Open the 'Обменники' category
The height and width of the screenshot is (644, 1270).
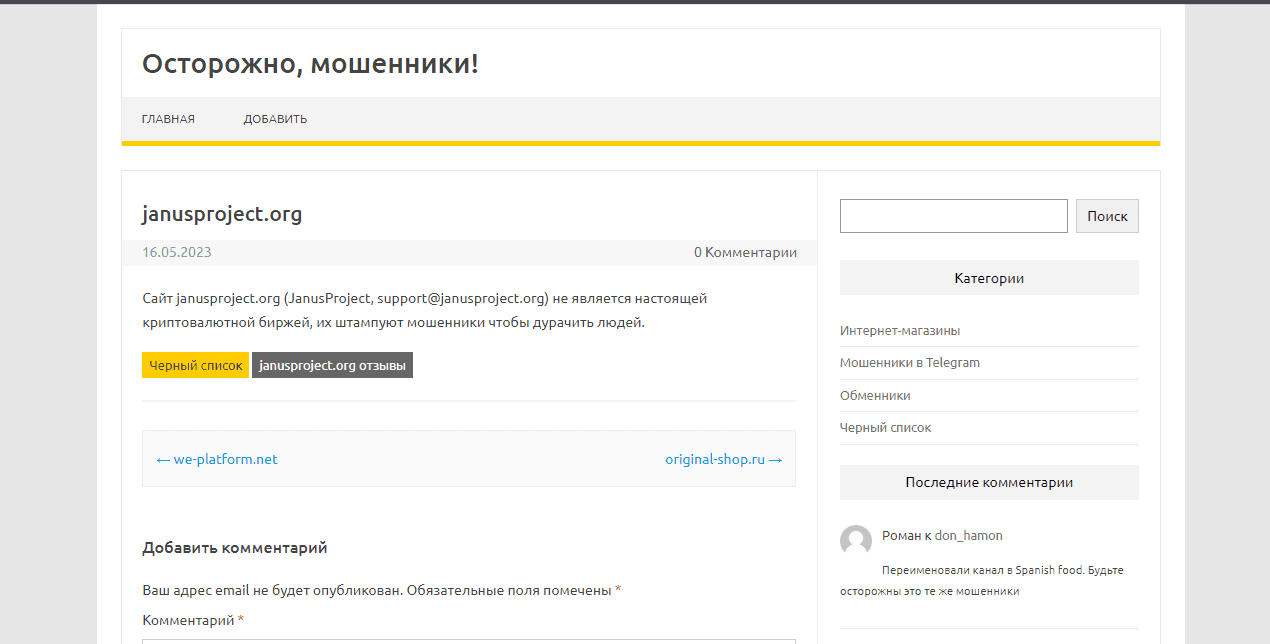point(874,395)
